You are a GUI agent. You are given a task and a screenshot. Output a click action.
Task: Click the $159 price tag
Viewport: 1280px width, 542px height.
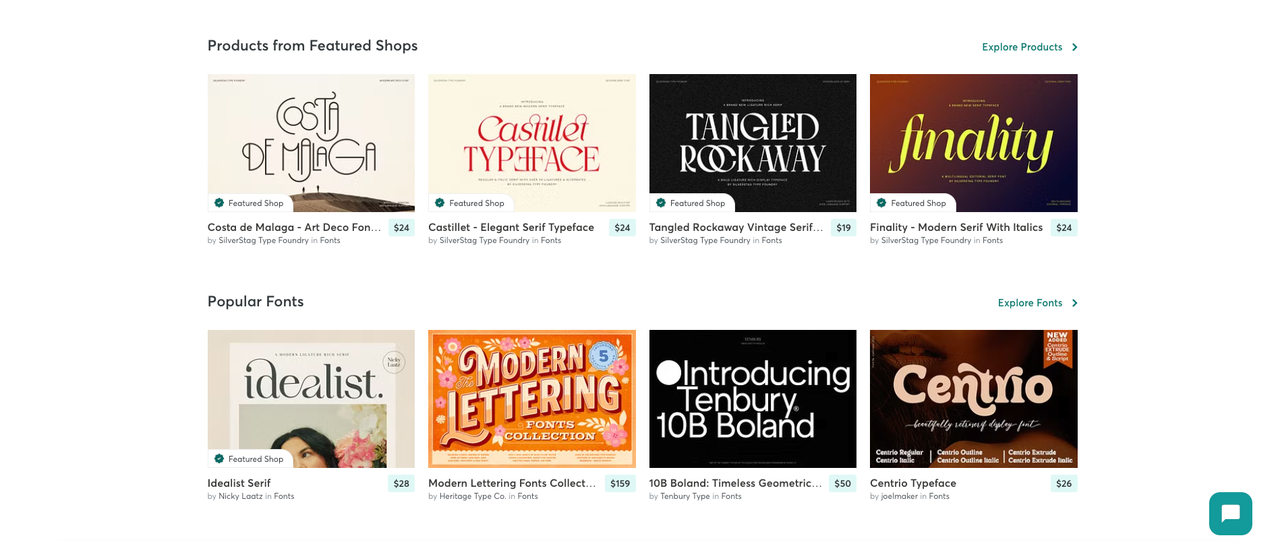620,484
